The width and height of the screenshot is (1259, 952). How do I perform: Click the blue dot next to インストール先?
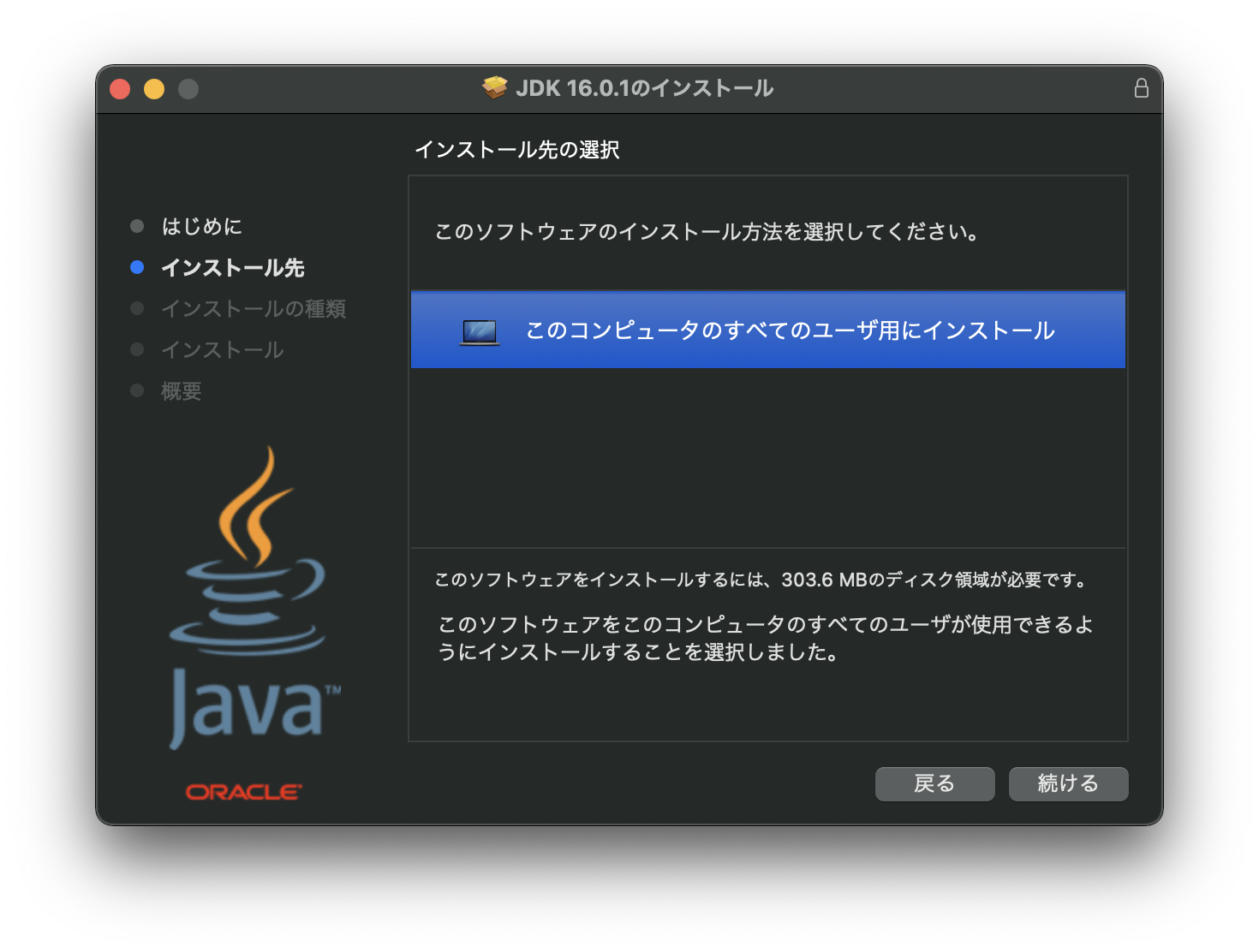(137, 267)
